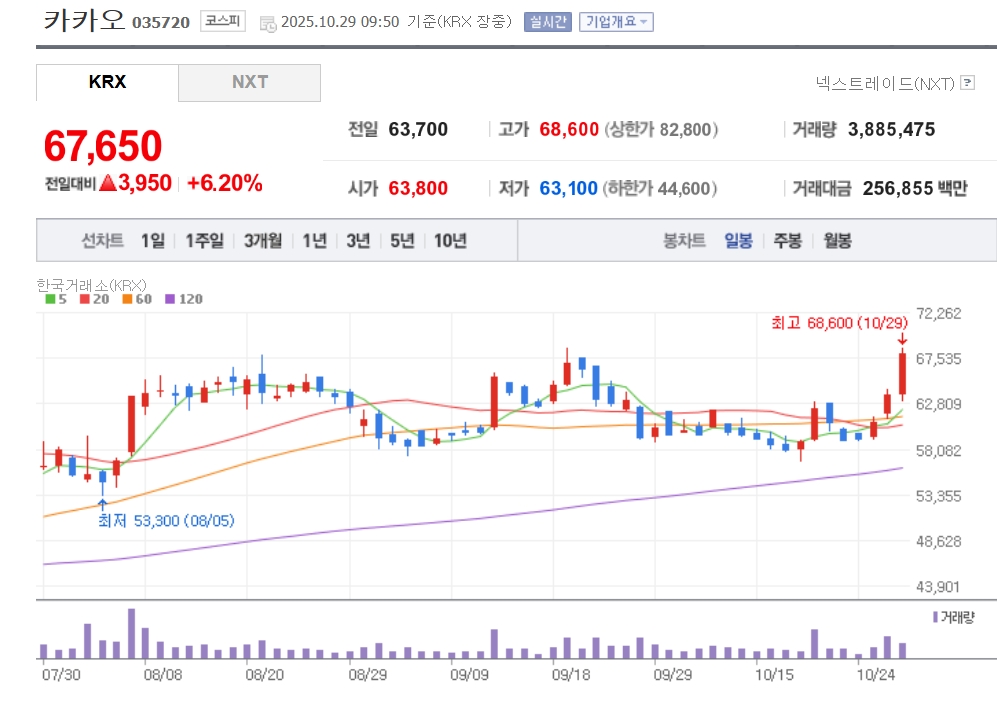Click the red 20-day moving average legend swatch
The image size is (997, 704).
pos(85,299)
